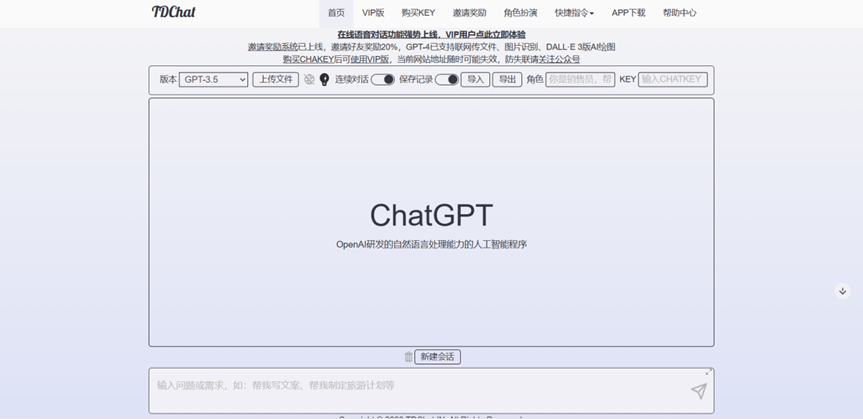Open the APP下载 page
Screen dimensions: 863x419
click(x=629, y=13)
